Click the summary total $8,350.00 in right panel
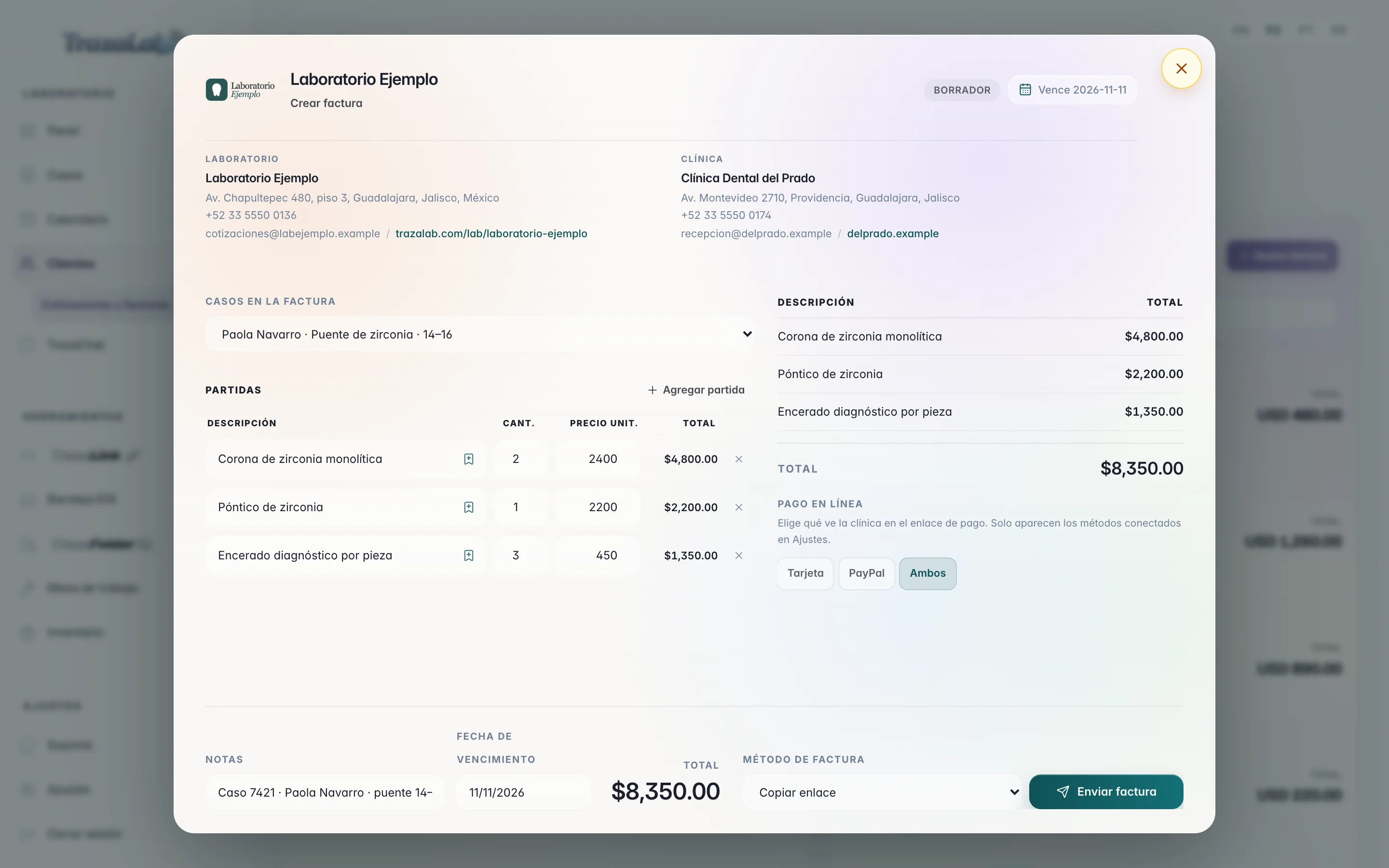Screen dimensions: 1389x868 point(1142,468)
